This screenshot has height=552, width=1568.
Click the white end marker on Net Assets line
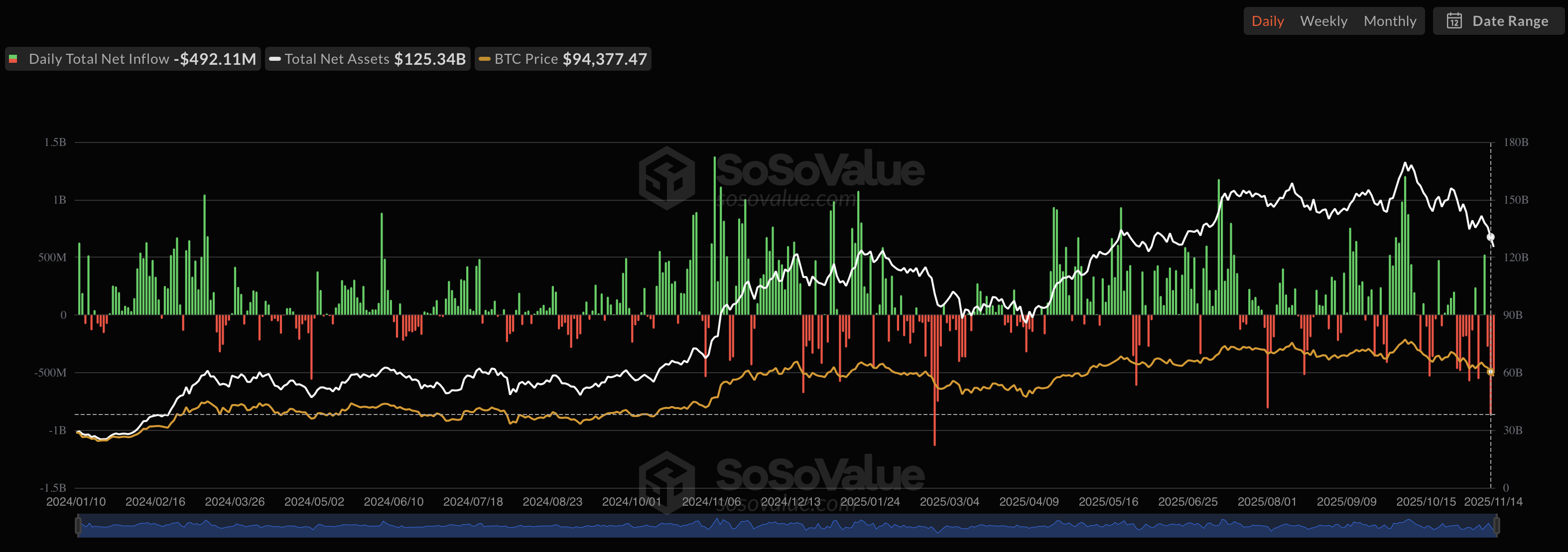pos(1491,237)
